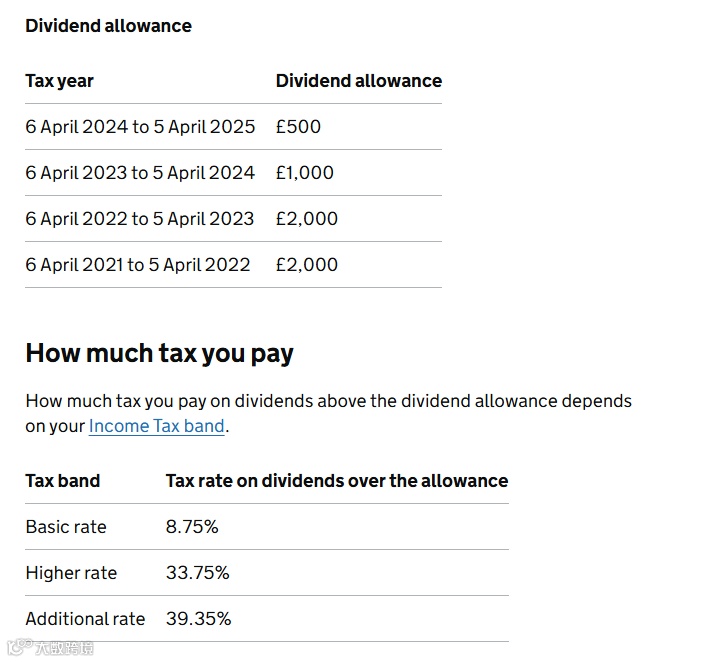Click the watermark logo icon at bottom left
The height and width of the screenshot is (662, 708).
tap(19, 647)
